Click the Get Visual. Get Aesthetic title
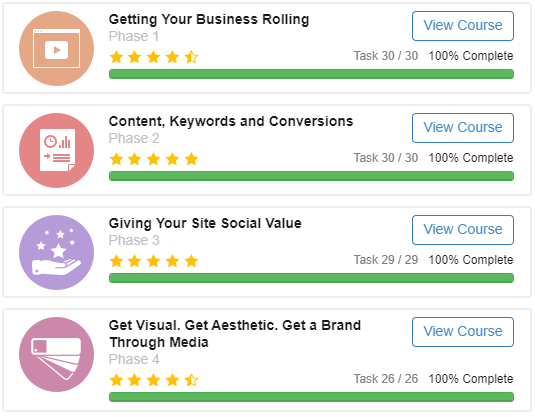Viewport: 535px width, 417px height. click(x=235, y=334)
